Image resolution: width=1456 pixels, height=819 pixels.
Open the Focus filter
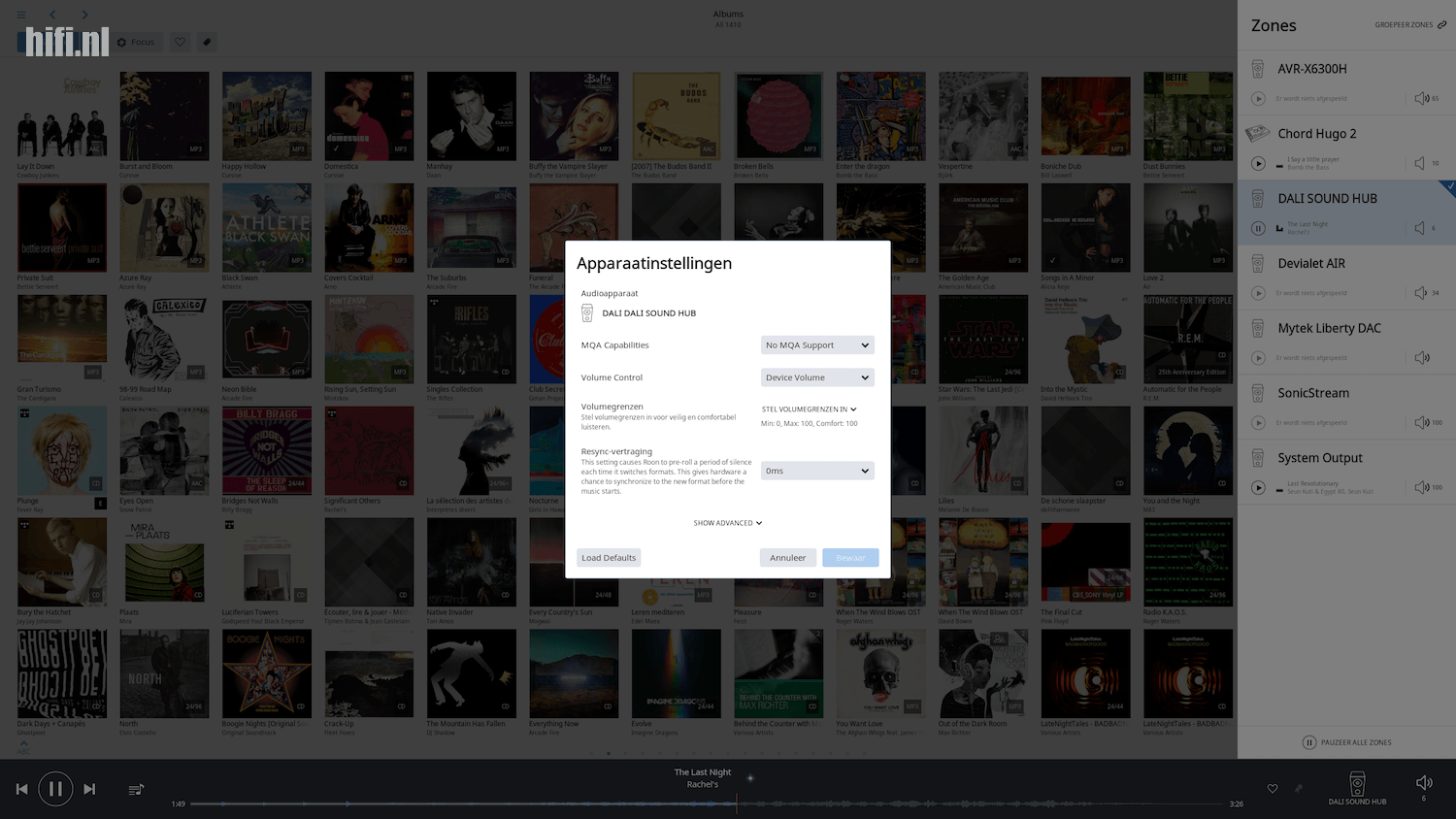click(136, 42)
